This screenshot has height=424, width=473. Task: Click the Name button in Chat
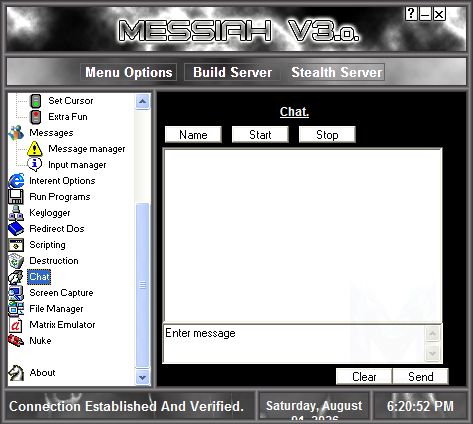click(193, 135)
